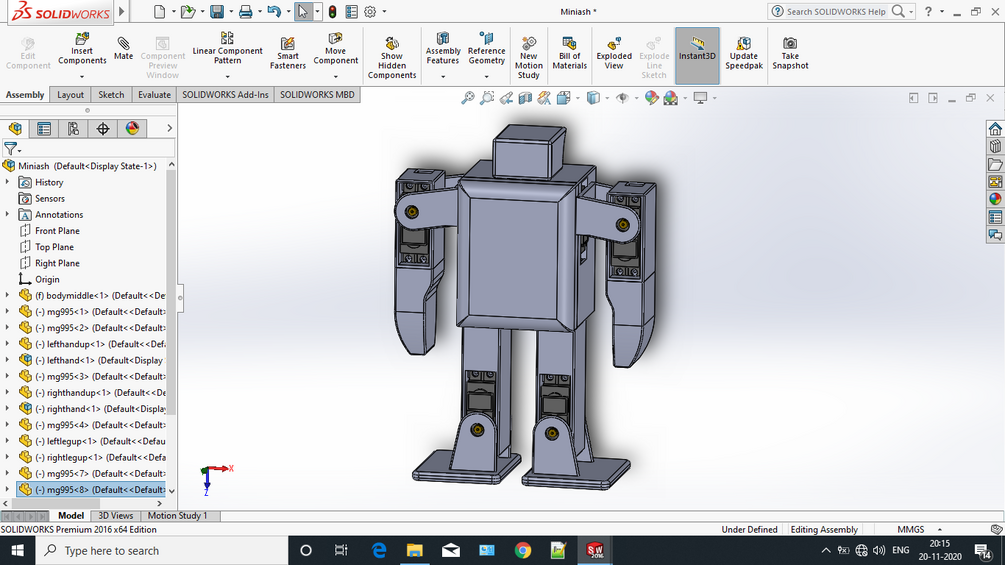
Task: Open the Insert Components dropdown arrow
Action: pyautogui.click(x=82, y=75)
